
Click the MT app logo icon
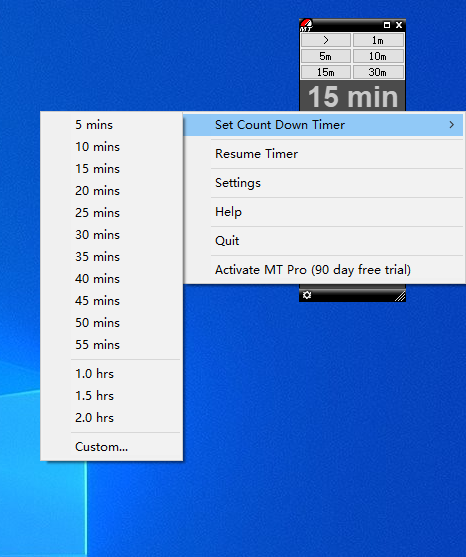pos(306,25)
